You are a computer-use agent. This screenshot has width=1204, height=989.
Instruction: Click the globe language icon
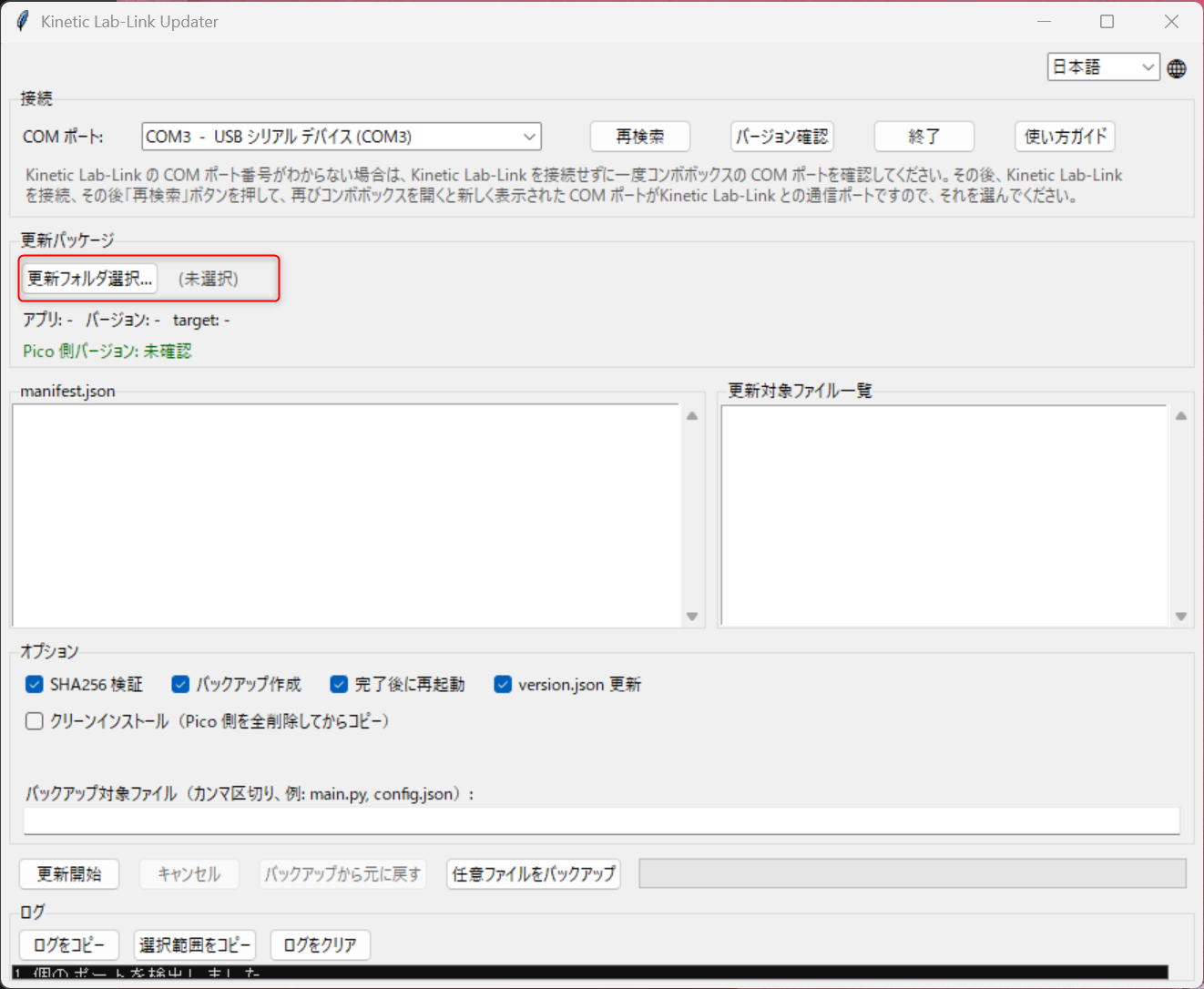click(1177, 68)
